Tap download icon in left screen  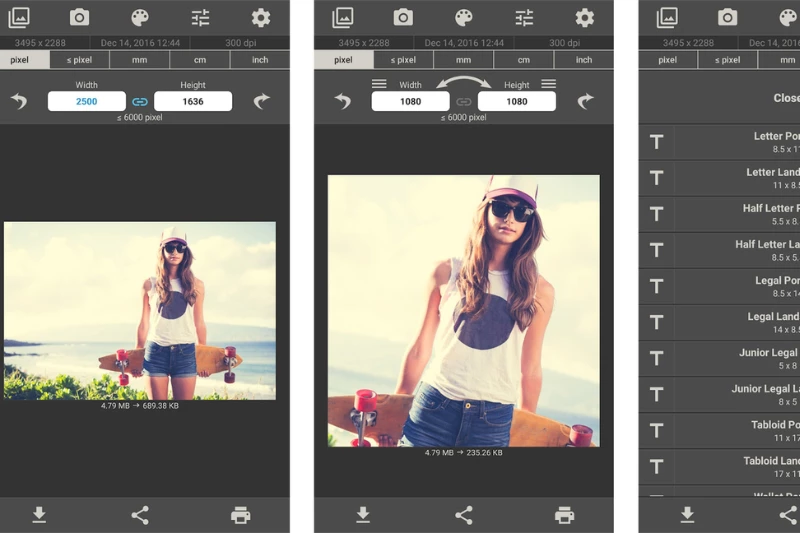click(39, 515)
